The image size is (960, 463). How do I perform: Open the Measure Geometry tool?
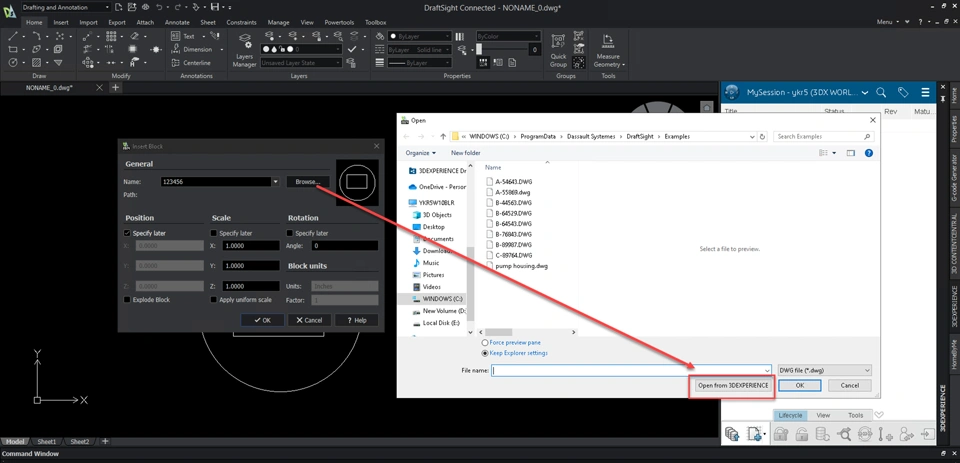pyautogui.click(x=608, y=50)
